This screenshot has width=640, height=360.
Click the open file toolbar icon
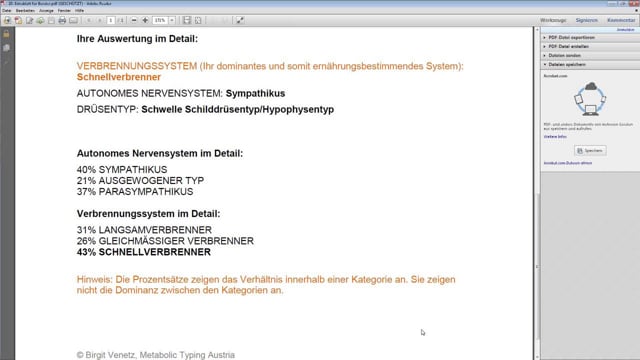click(x=7, y=20)
